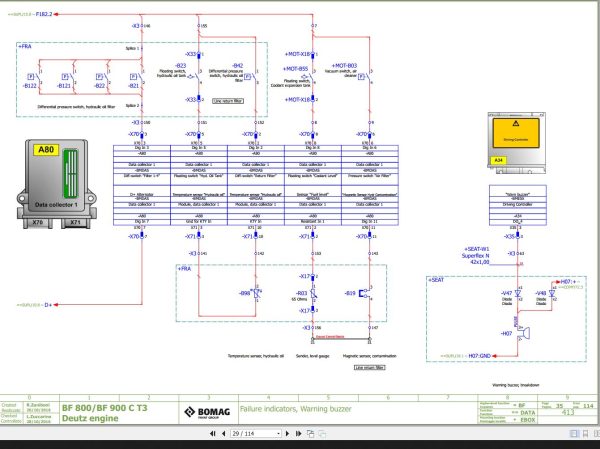Select the -R03 resistor symbol
The image size is (600, 449).
(313, 293)
